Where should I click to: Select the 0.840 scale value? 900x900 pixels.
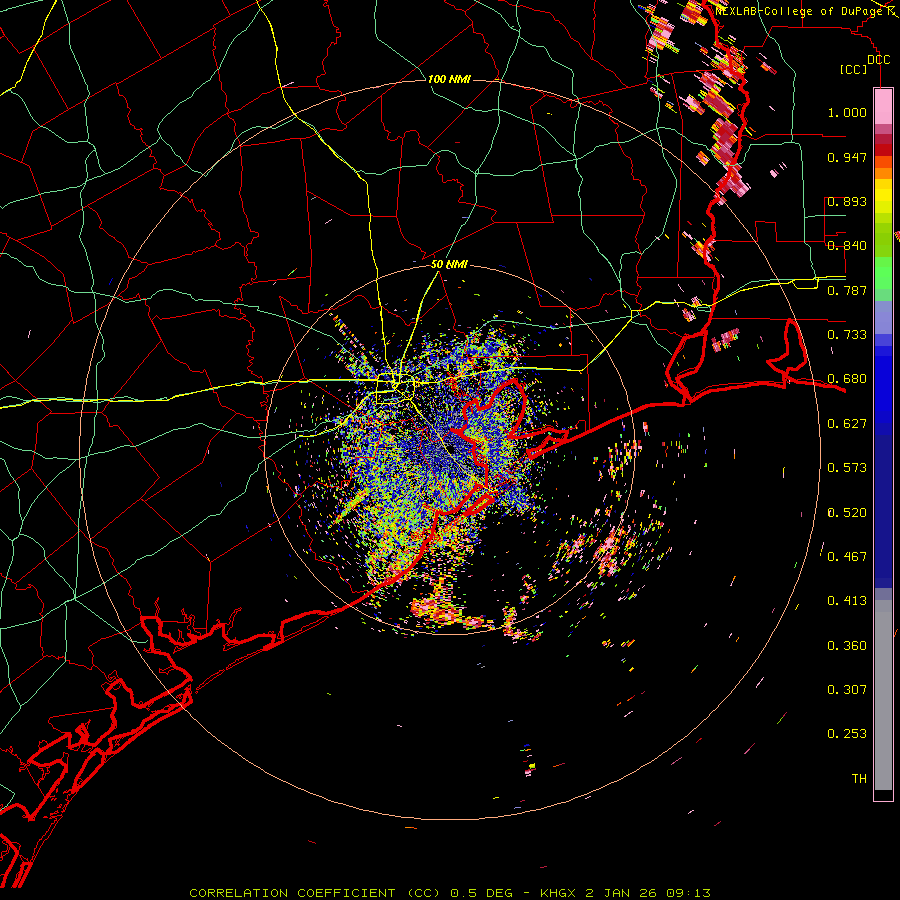coord(847,246)
